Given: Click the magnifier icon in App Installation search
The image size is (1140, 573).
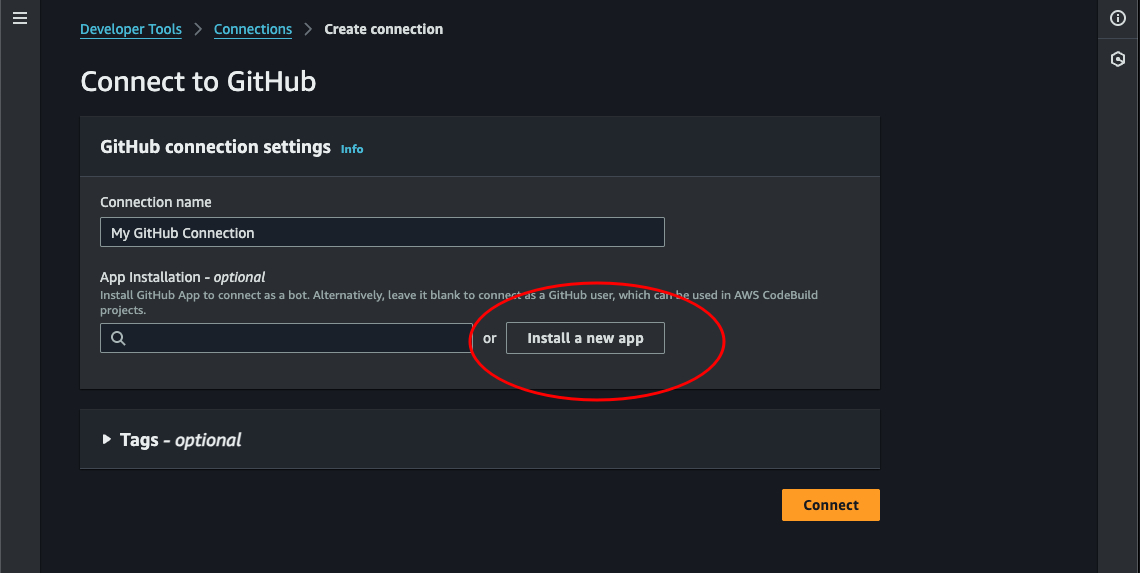Looking at the screenshot, I should pyautogui.click(x=118, y=338).
